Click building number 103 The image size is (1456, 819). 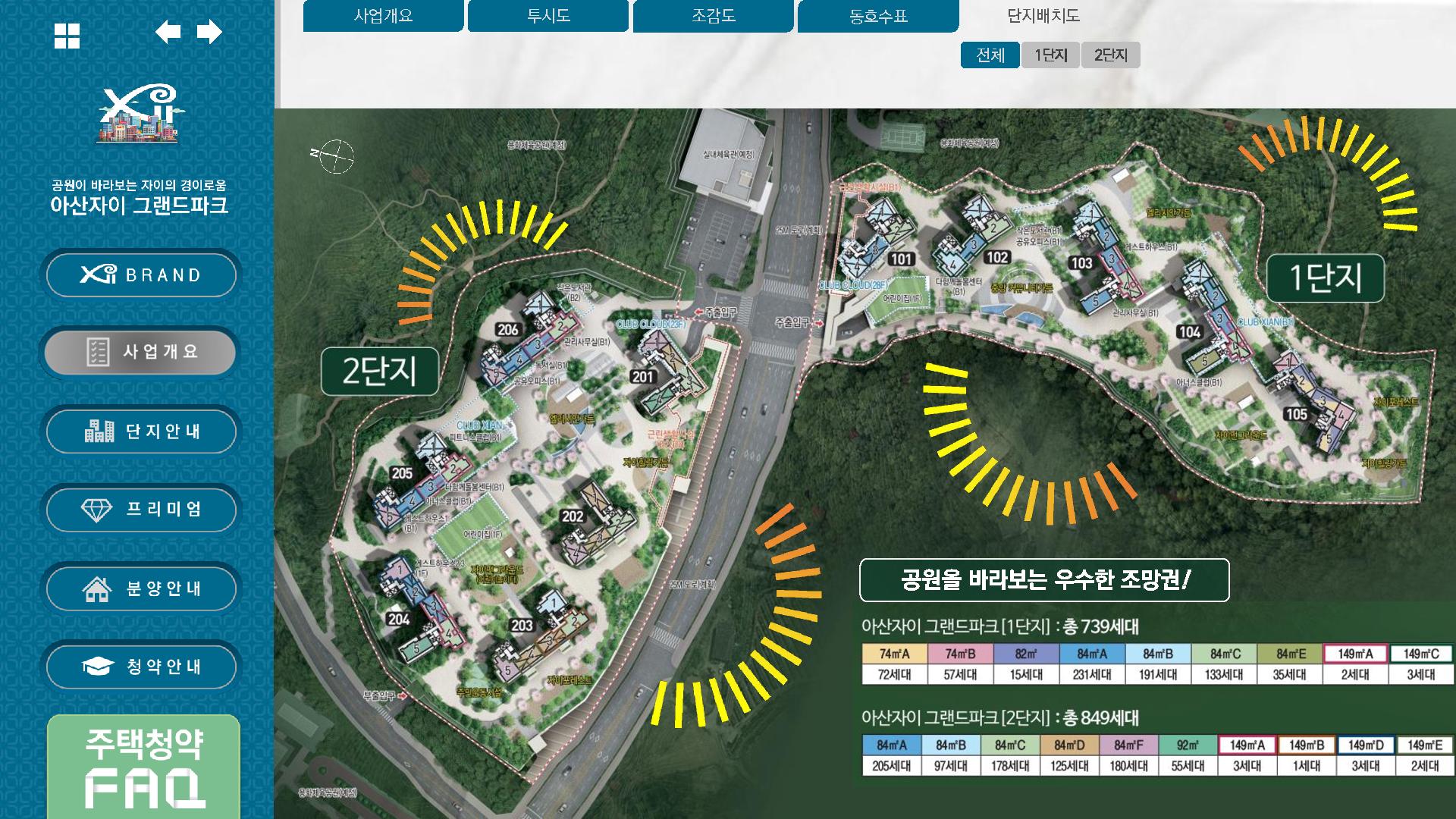point(1081,263)
